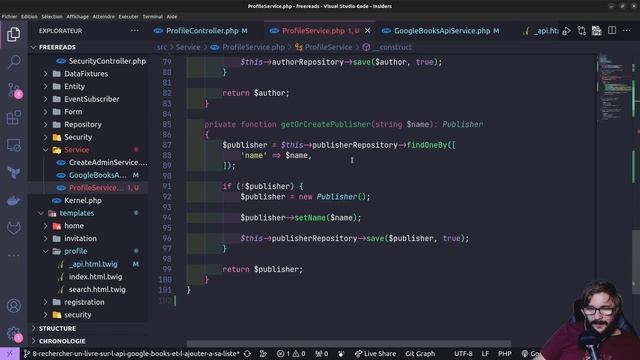
Task: Open changes compare icon in editor toolbar
Action: click(582, 31)
